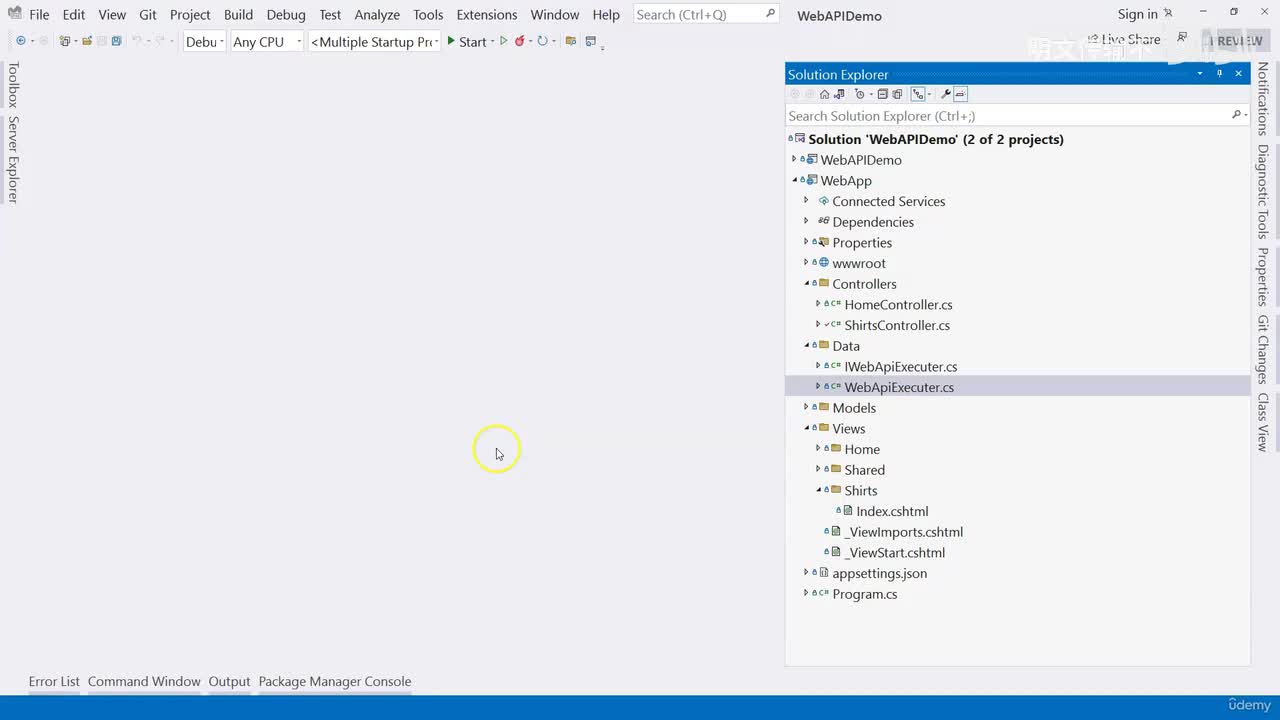Click Collapse All icon in Solution Explorer
Image resolution: width=1280 pixels, height=720 pixels.
(883, 94)
